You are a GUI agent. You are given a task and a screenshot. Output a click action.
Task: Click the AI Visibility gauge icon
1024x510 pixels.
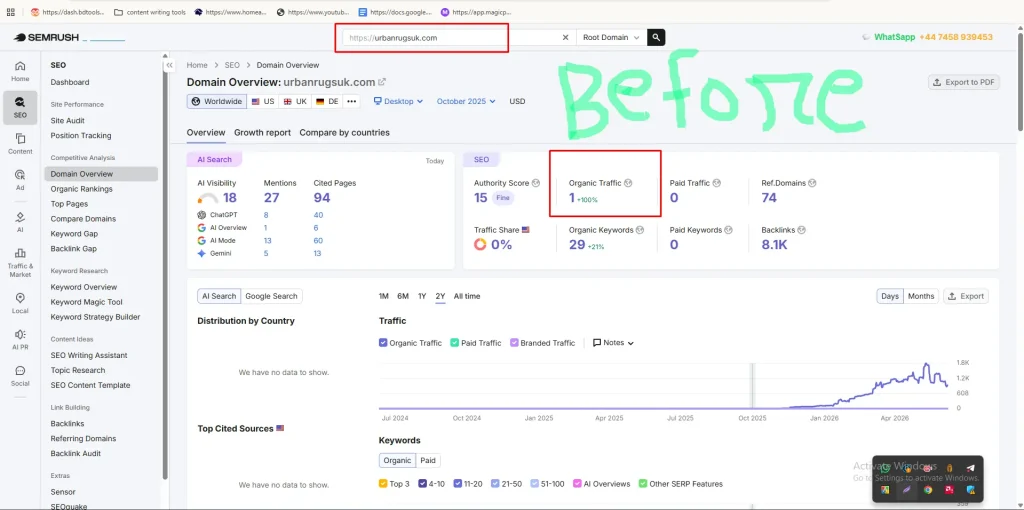[208, 199]
